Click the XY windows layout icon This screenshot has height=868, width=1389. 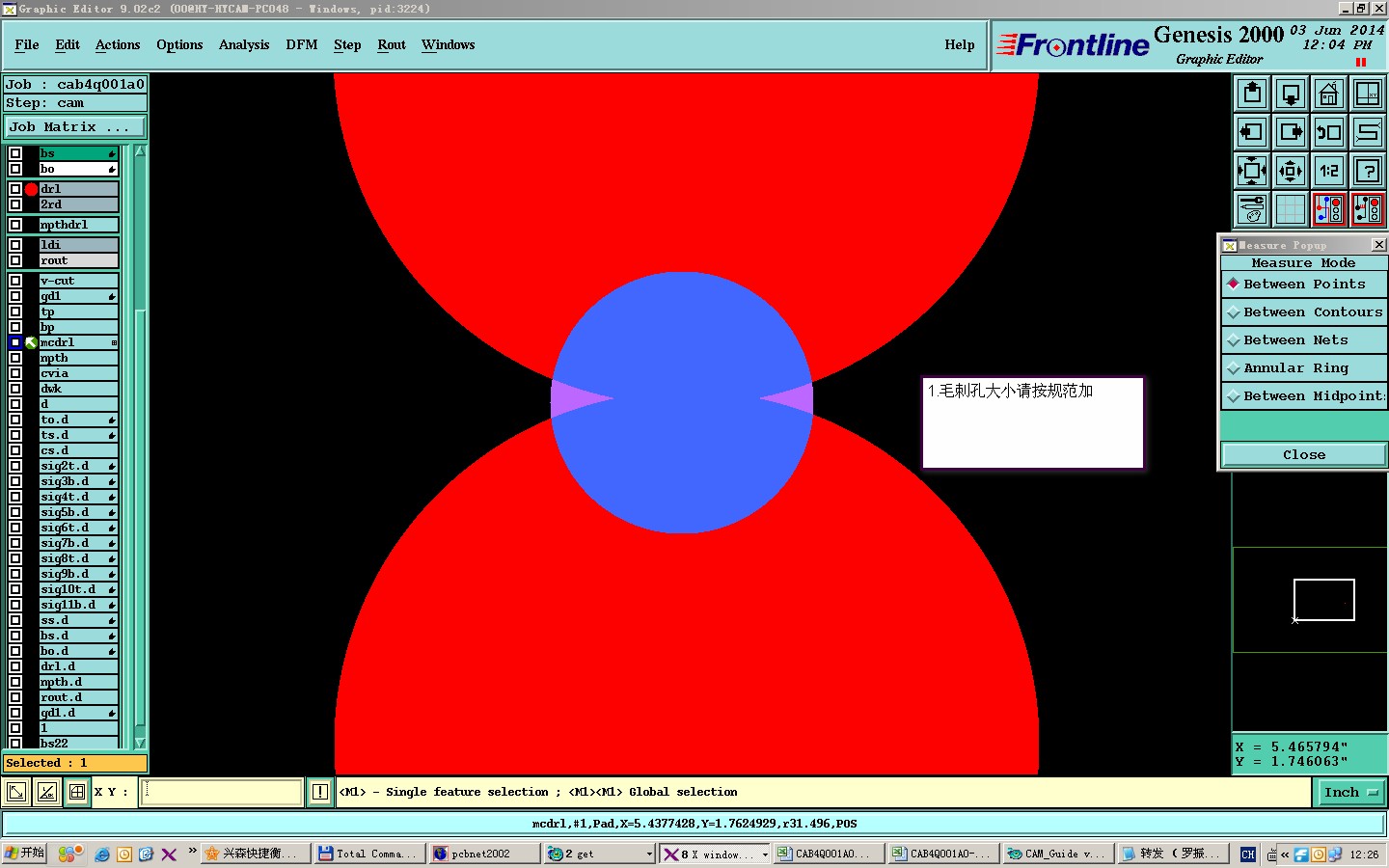click(1368, 94)
